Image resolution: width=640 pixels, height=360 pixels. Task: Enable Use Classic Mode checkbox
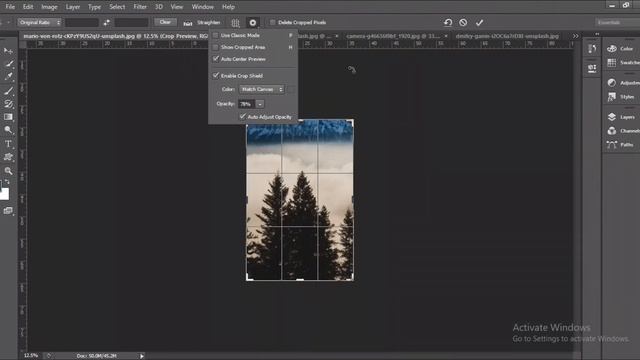[x=216, y=35]
